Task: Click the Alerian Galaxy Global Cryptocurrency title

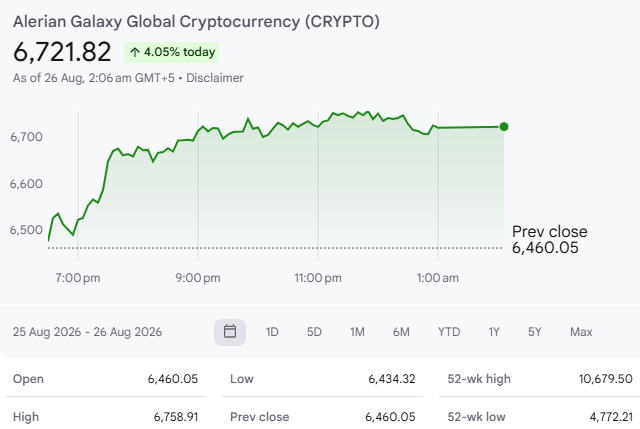Action: pyautogui.click(x=196, y=22)
